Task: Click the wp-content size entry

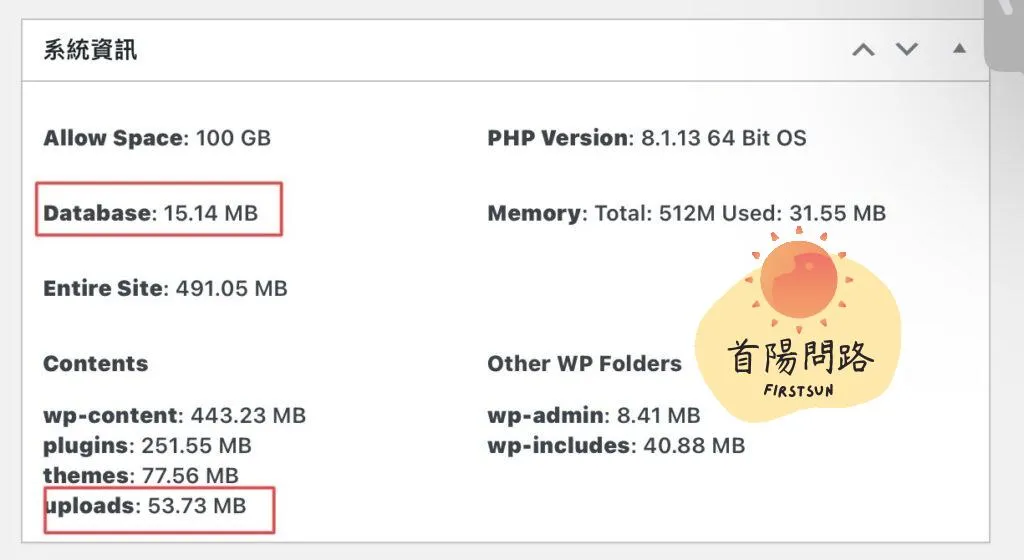Action: [174, 415]
